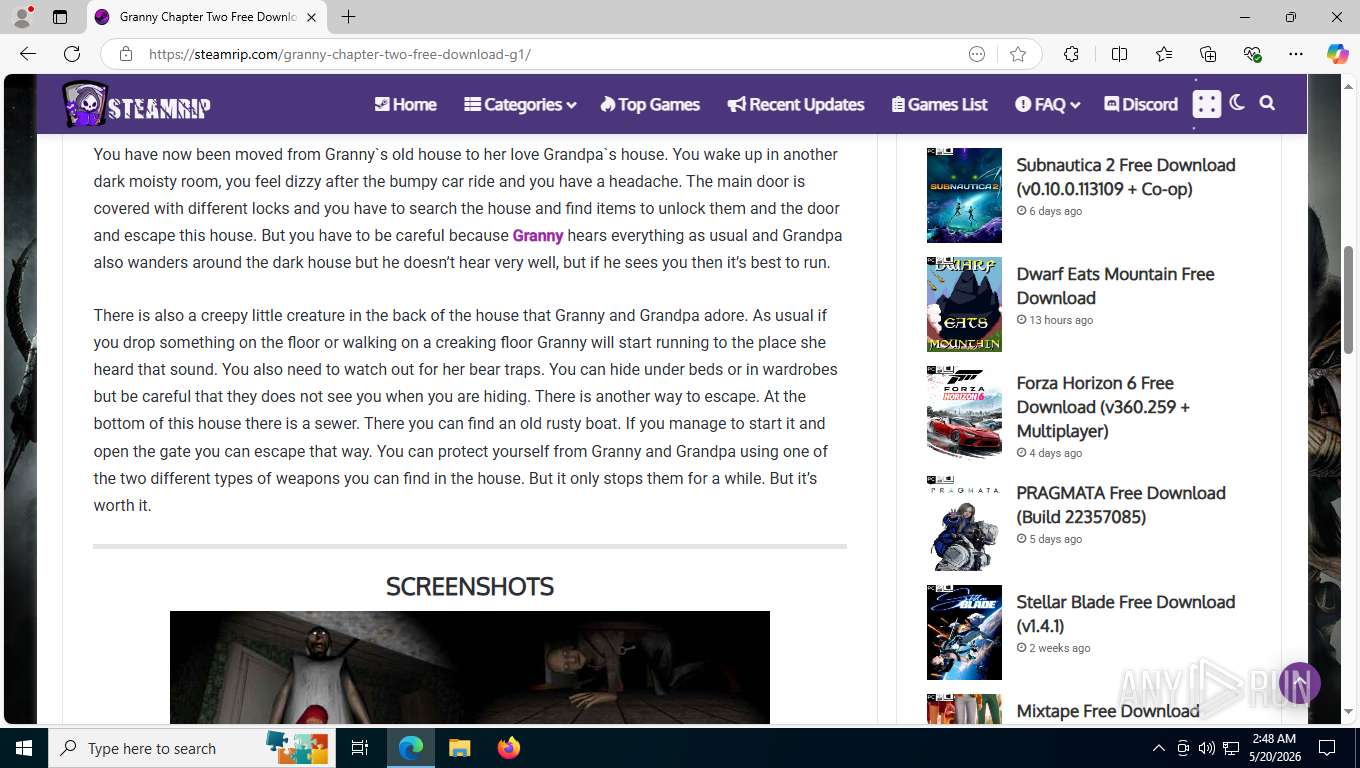Add page to favorites star

tap(1018, 54)
